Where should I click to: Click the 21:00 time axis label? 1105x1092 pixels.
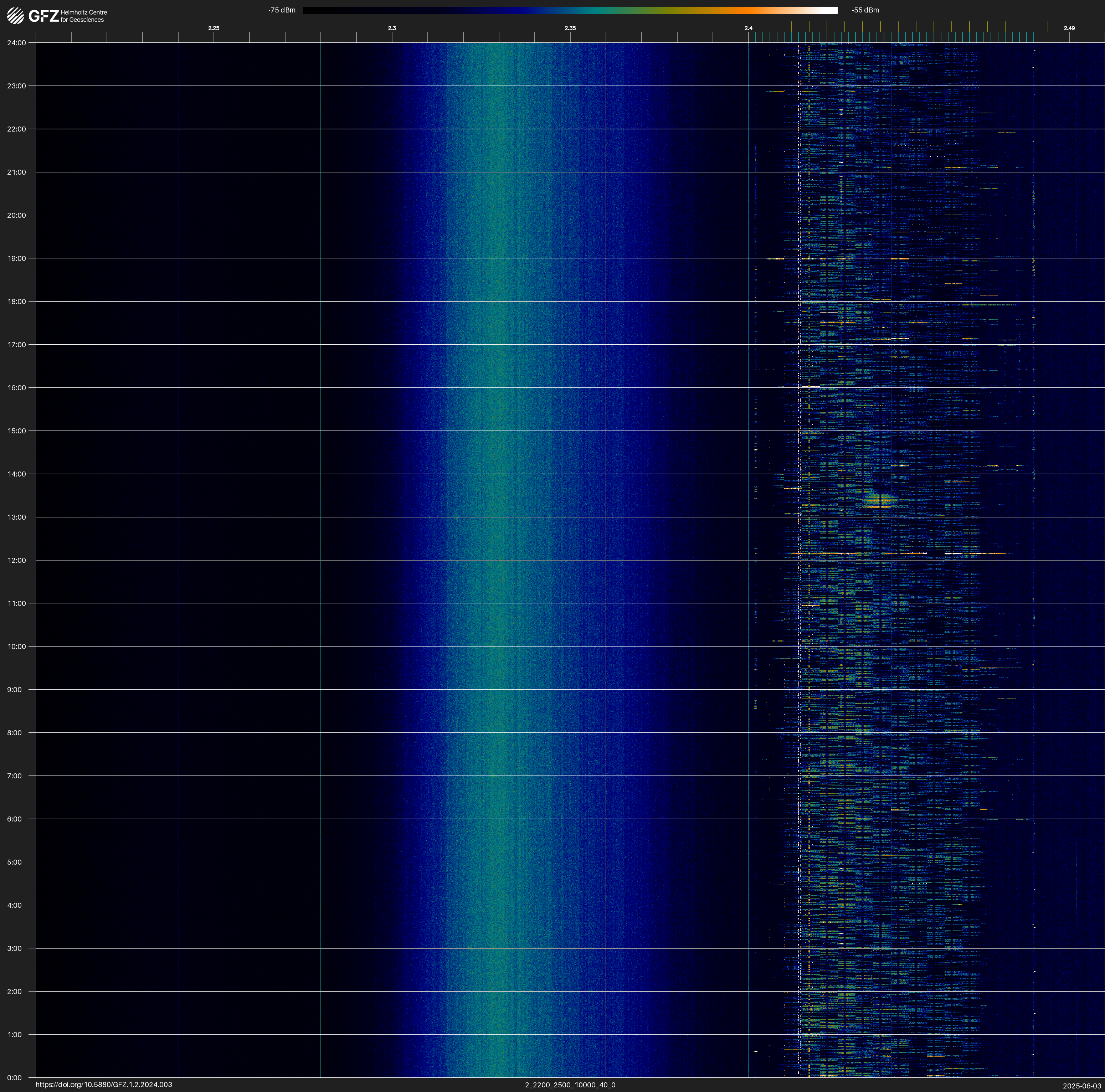pyautogui.click(x=17, y=172)
